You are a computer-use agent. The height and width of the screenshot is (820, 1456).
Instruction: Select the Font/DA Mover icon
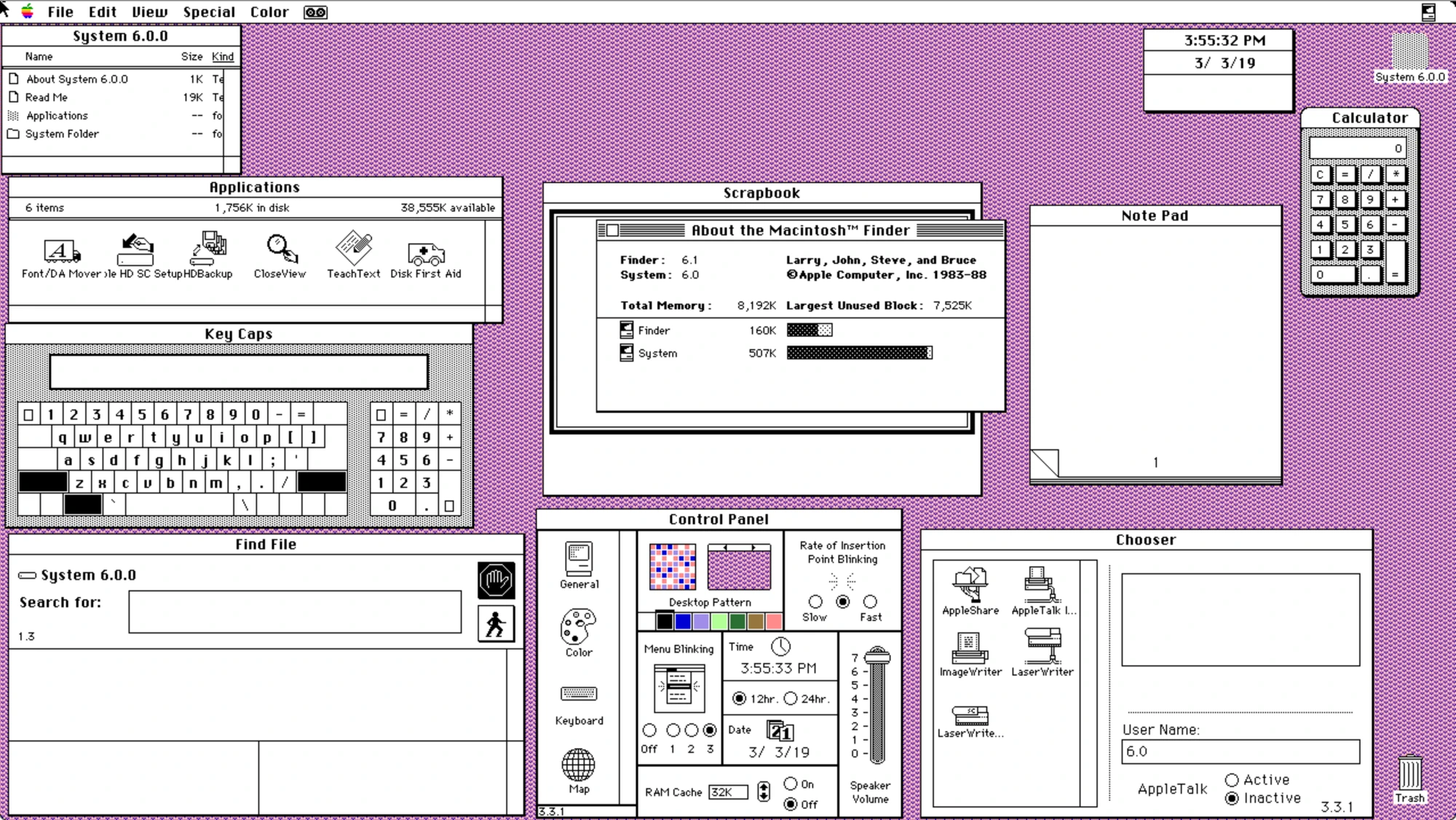[x=60, y=251]
